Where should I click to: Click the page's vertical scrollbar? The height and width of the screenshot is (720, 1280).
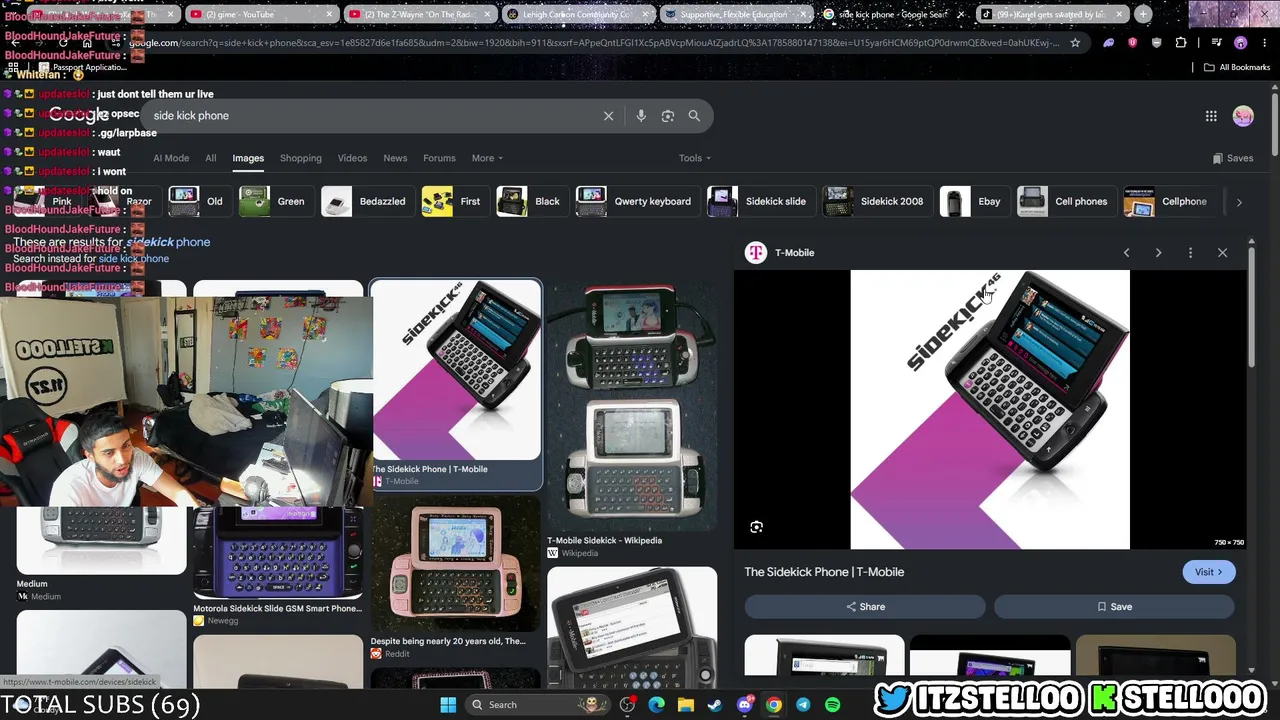click(x=1275, y=125)
